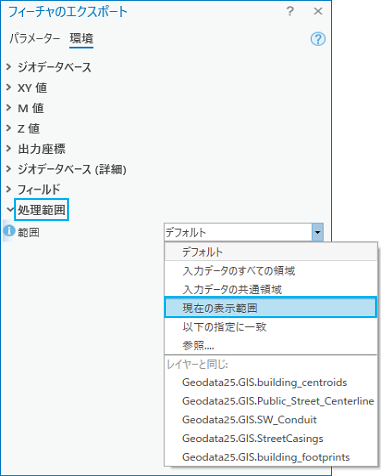This screenshot has height=476, width=381.
Task: Click the question mark in title bar
Action: point(290,11)
